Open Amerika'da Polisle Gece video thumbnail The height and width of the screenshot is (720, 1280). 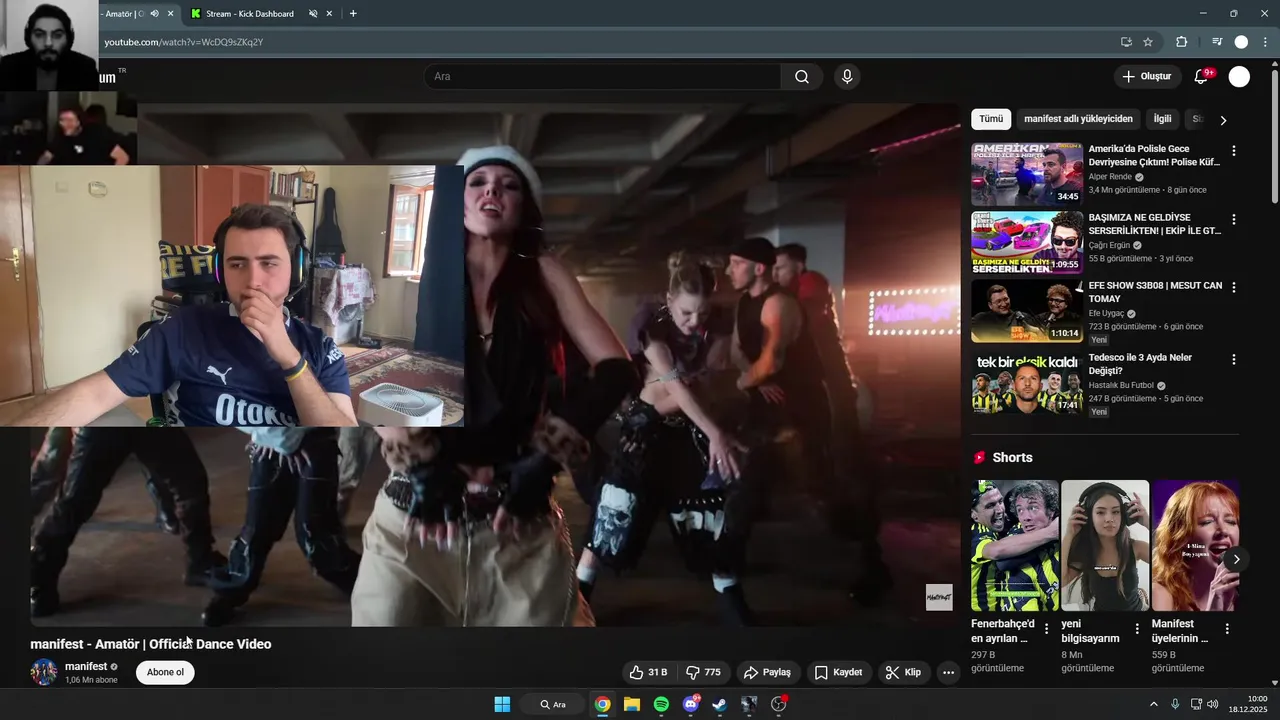pos(1027,174)
